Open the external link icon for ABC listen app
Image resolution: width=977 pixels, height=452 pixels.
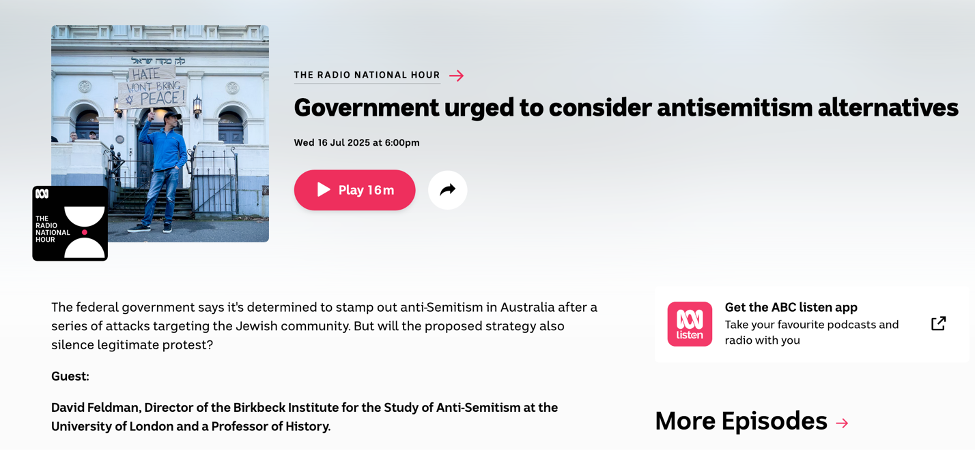[938, 324]
